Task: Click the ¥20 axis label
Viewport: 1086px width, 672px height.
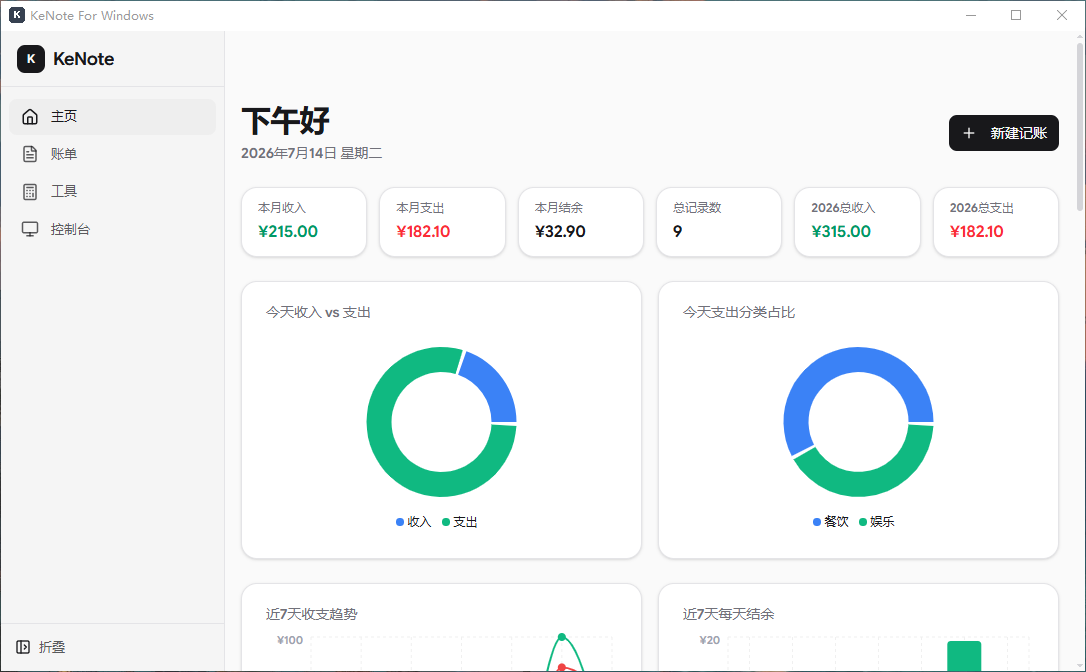Action: (710, 640)
